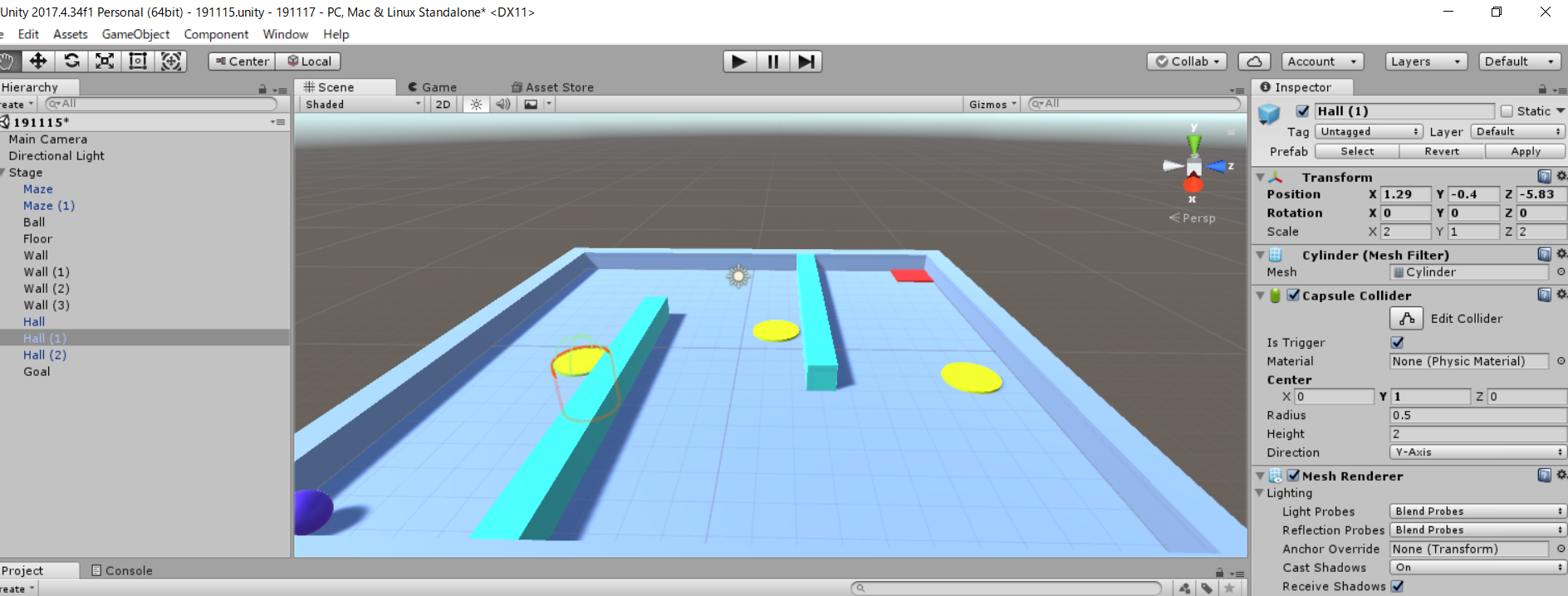Image resolution: width=1568 pixels, height=596 pixels.
Task: Open Cylinder Mesh Filter gear settings
Action: click(1561, 254)
